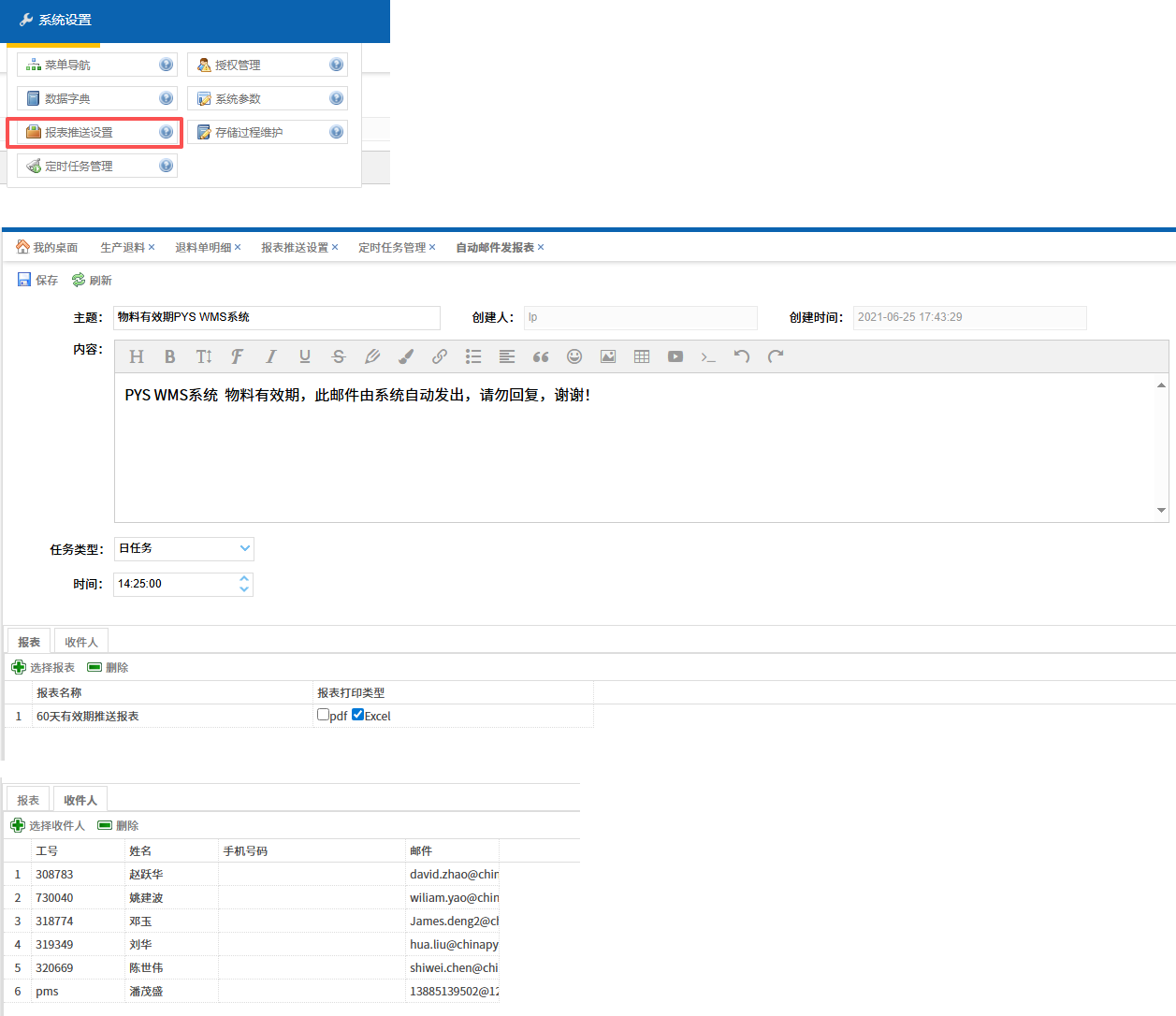This screenshot has width=1176, height=1016.
Task: Click the undo arrow in editor toolbar
Action: pos(742,356)
